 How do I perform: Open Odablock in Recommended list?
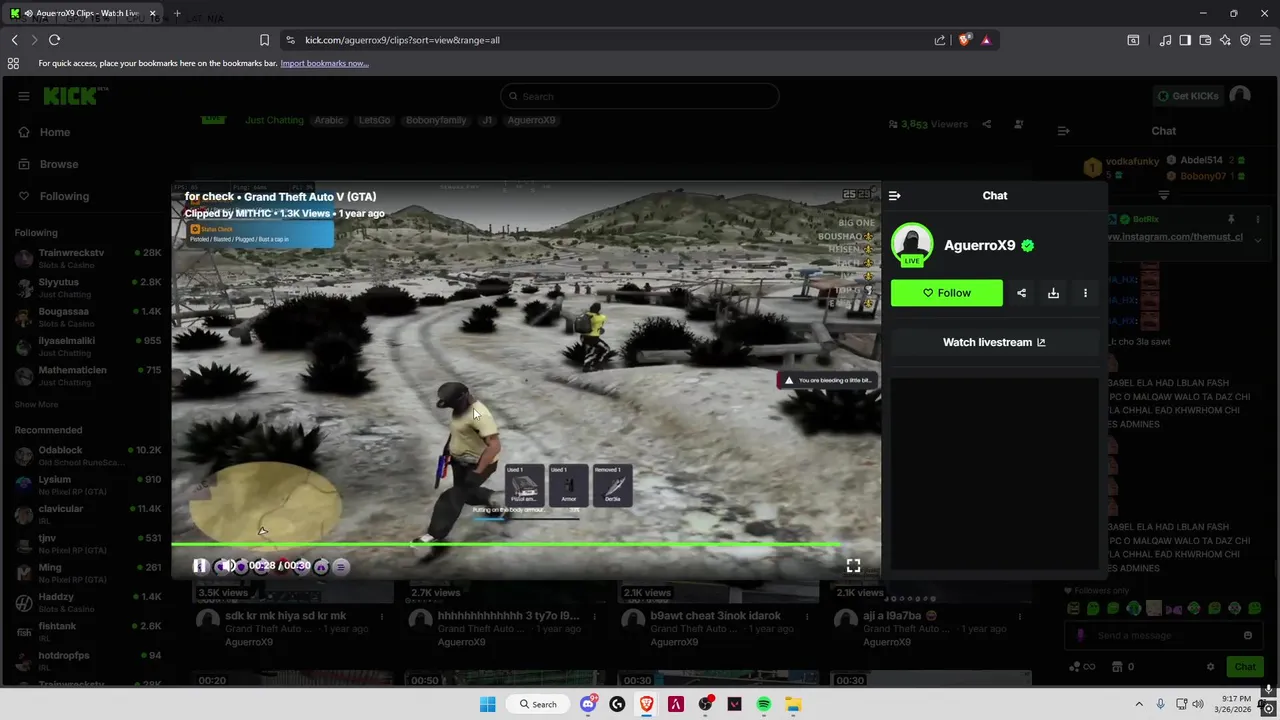point(88,456)
